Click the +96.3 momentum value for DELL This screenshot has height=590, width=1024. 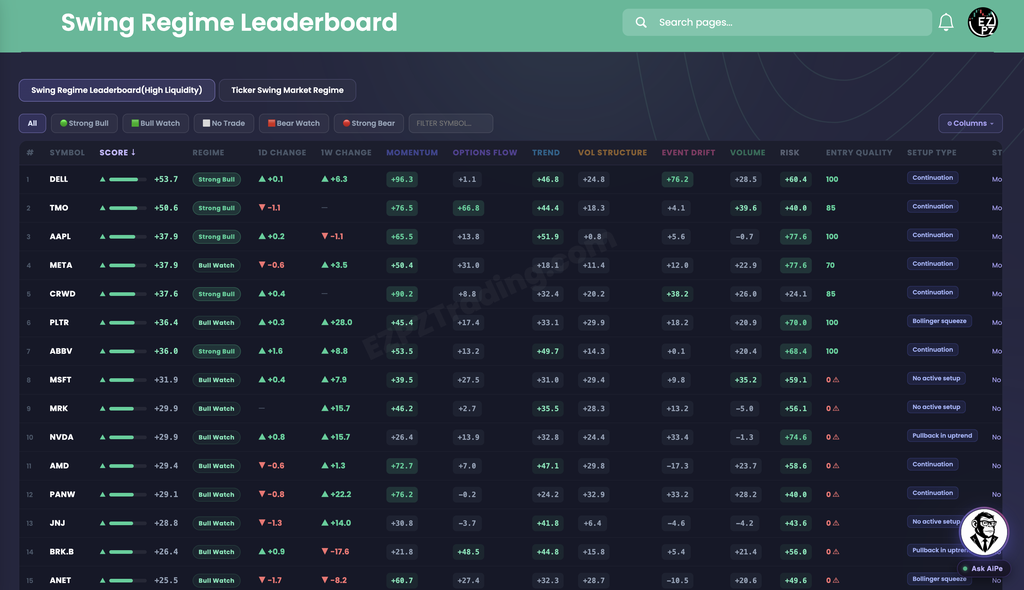(x=402, y=179)
